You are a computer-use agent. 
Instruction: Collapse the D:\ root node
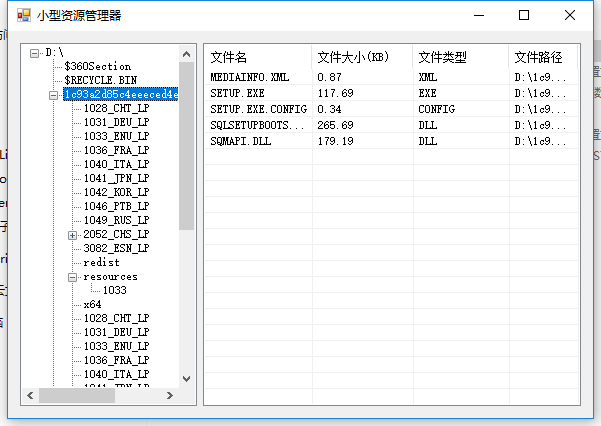pos(34,53)
